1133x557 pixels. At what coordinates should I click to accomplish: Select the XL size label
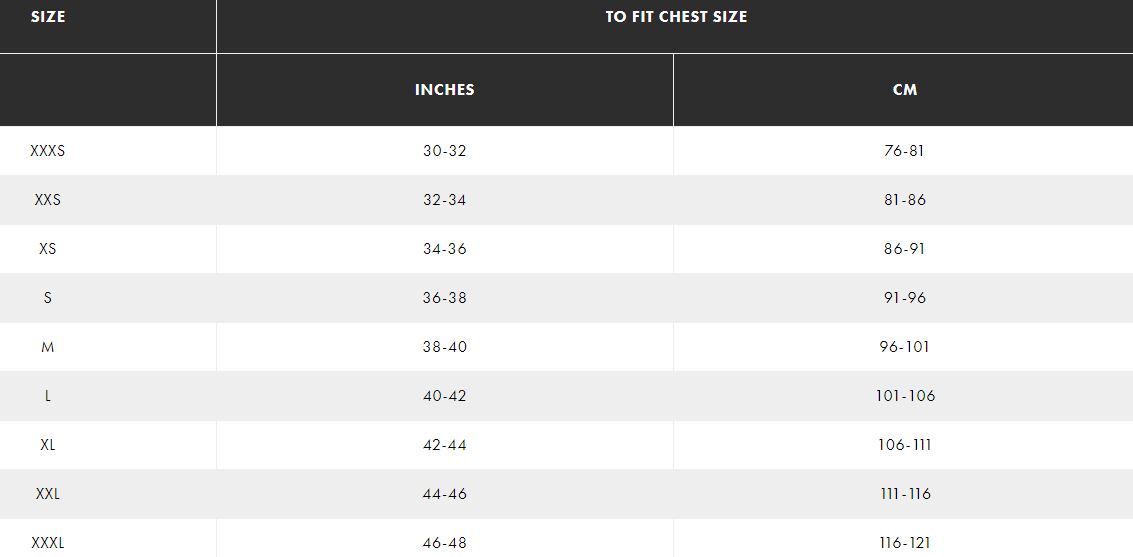tap(48, 445)
